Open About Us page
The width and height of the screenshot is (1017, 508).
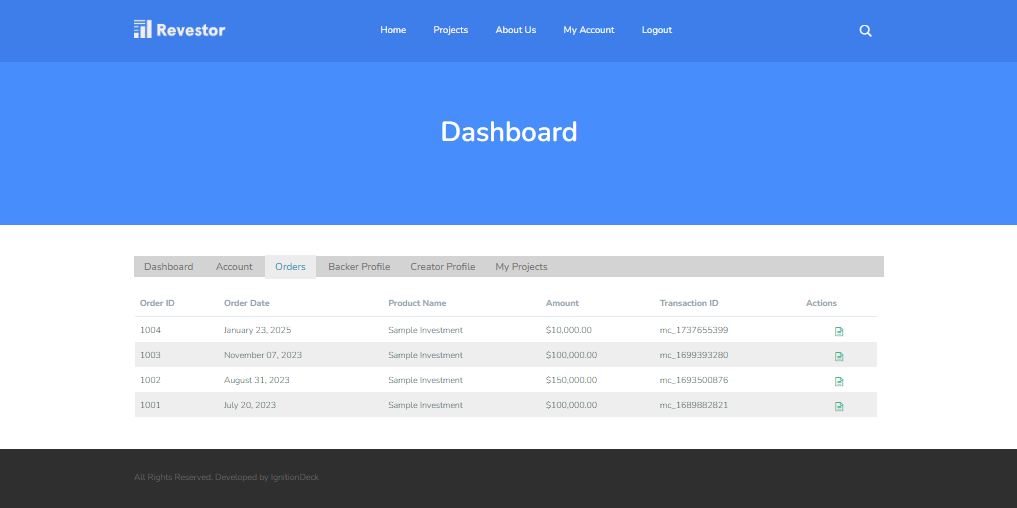pos(516,30)
